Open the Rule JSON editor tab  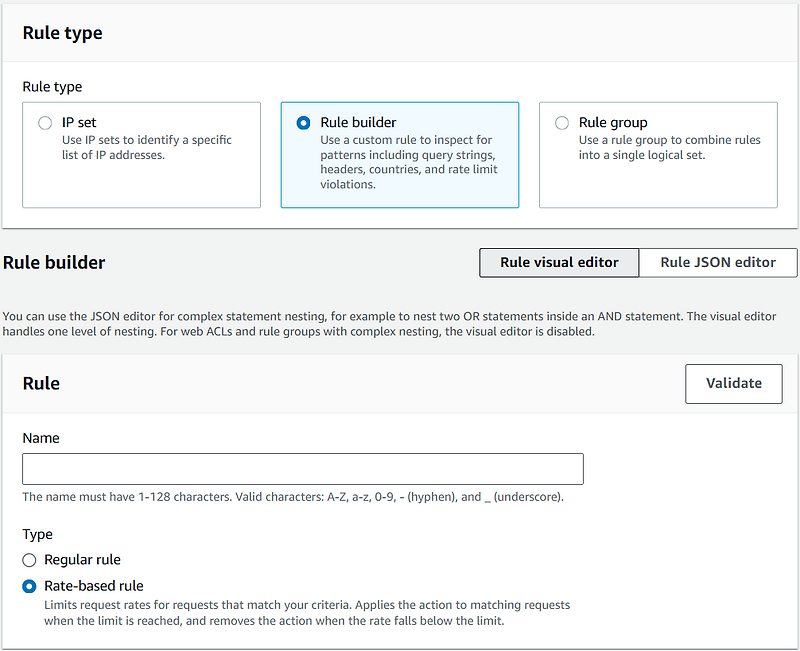718,263
